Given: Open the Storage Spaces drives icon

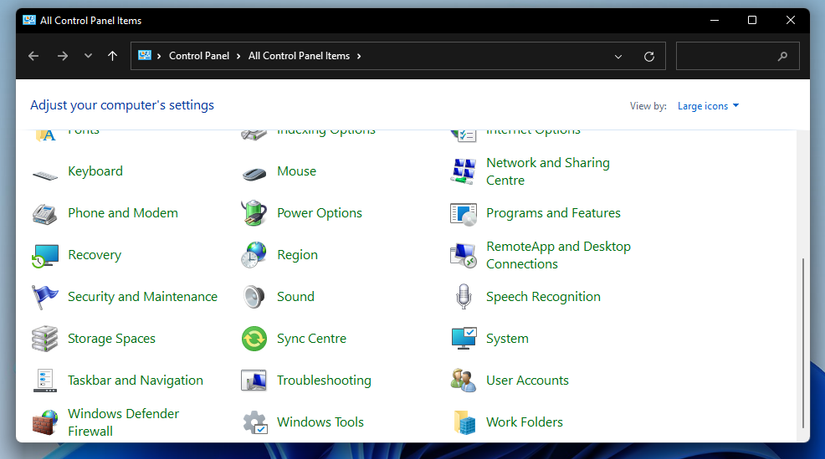Looking at the screenshot, I should pos(45,338).
